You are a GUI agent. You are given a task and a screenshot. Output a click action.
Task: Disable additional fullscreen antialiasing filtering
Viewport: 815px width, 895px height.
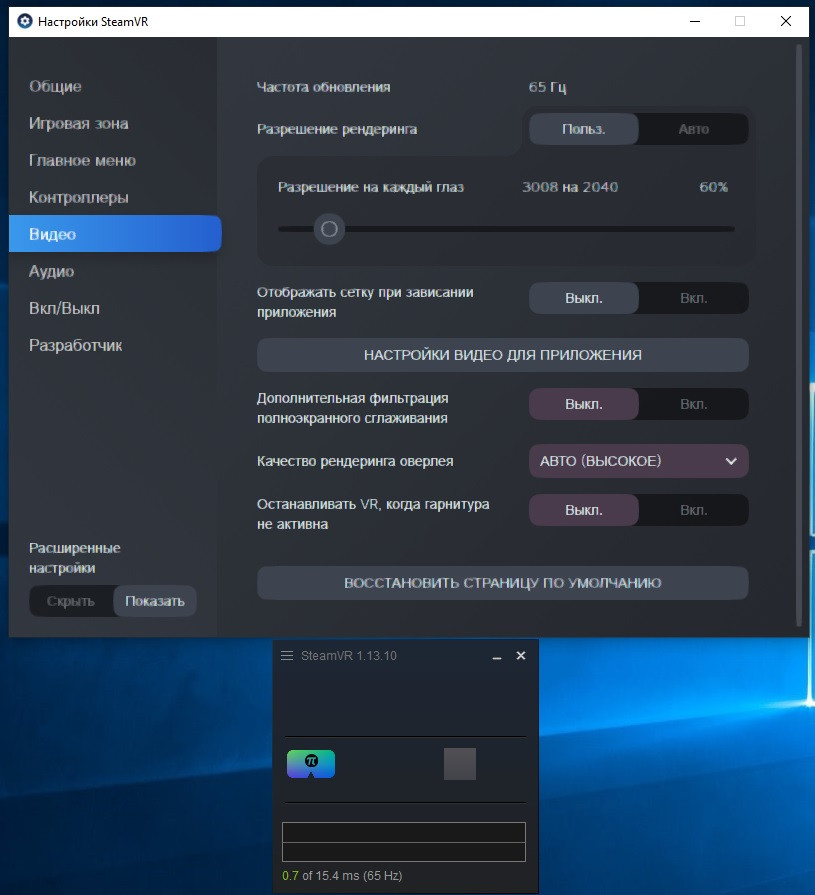coord(583,404)
